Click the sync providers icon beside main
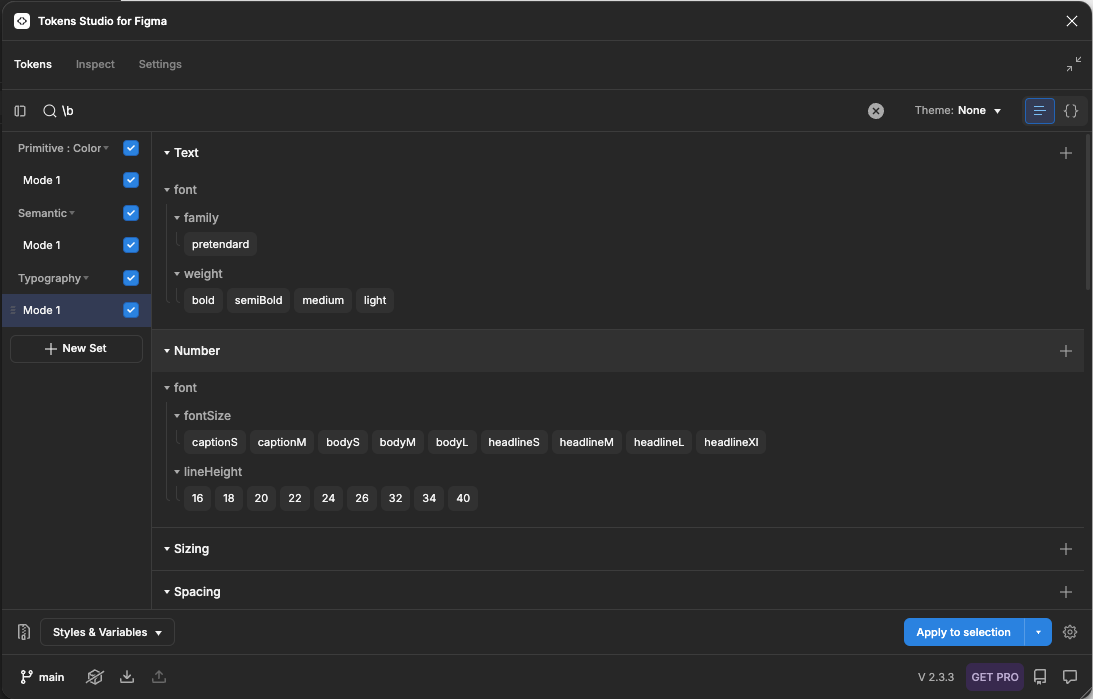1093x699 pixels. coord(95,677)
